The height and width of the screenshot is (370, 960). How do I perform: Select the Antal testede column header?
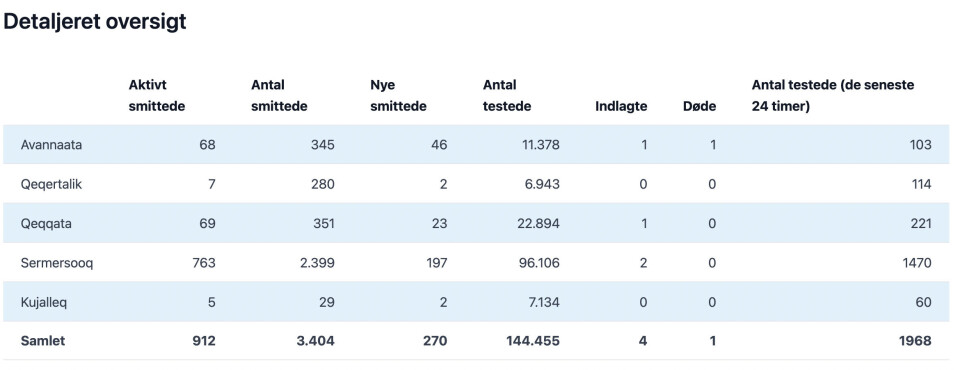click(507, 95)
